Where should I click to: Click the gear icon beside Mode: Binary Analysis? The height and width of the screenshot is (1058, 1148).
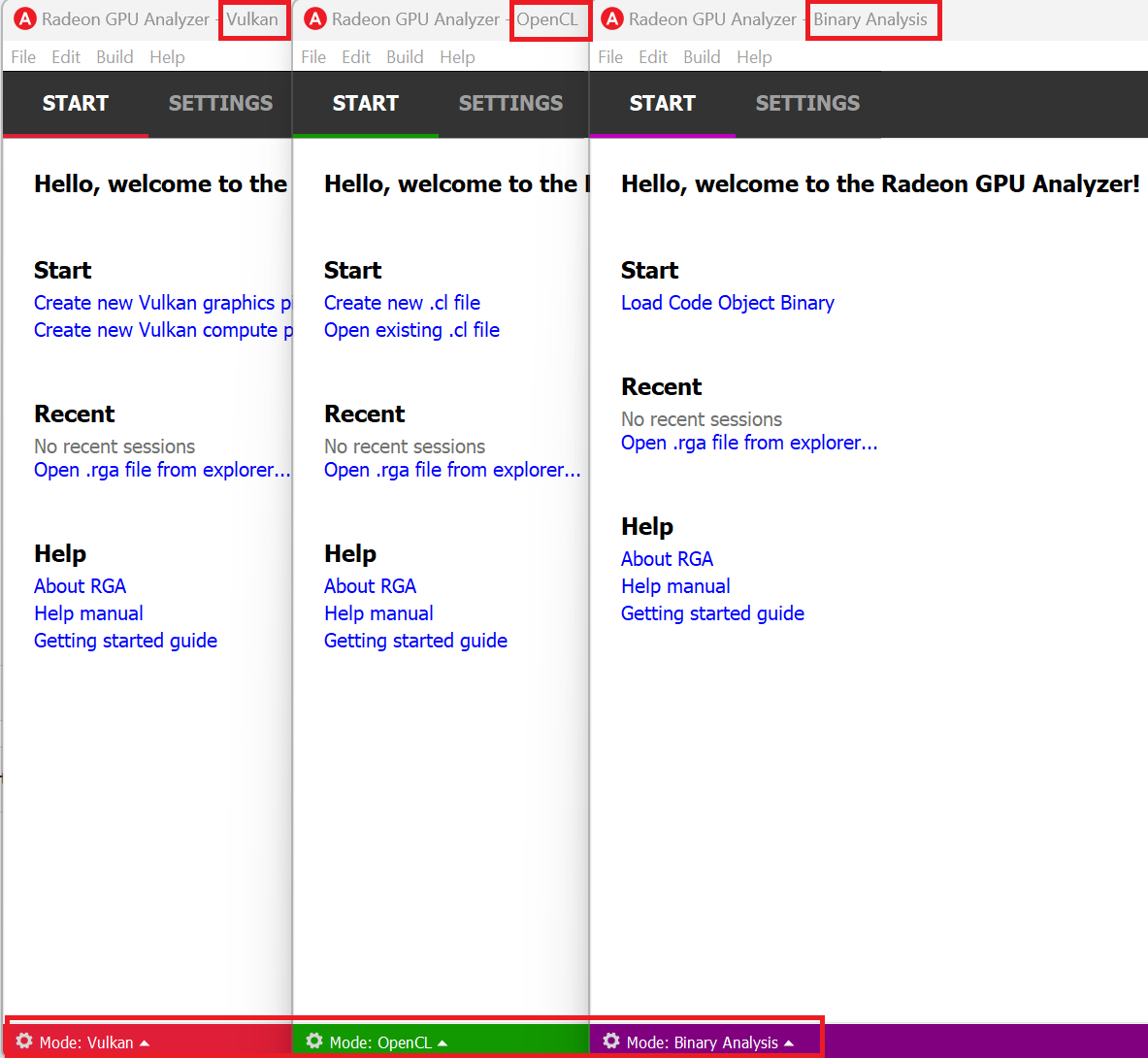[611, 1041]
